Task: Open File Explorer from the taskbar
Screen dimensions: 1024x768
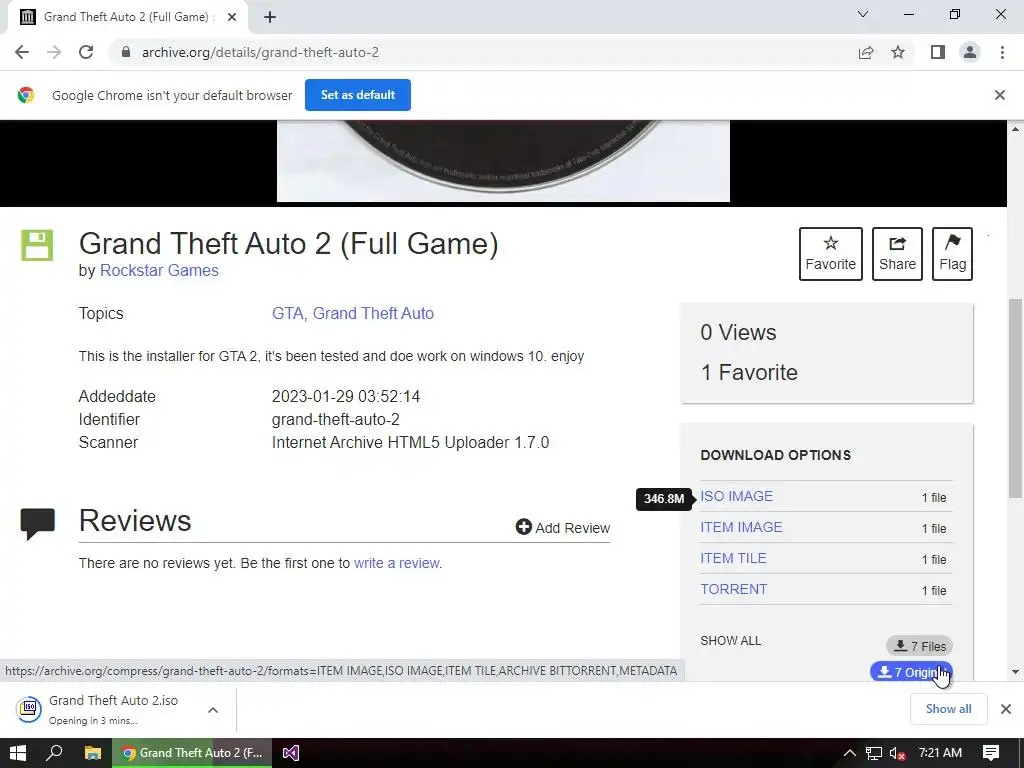Action: pos(93,753)
